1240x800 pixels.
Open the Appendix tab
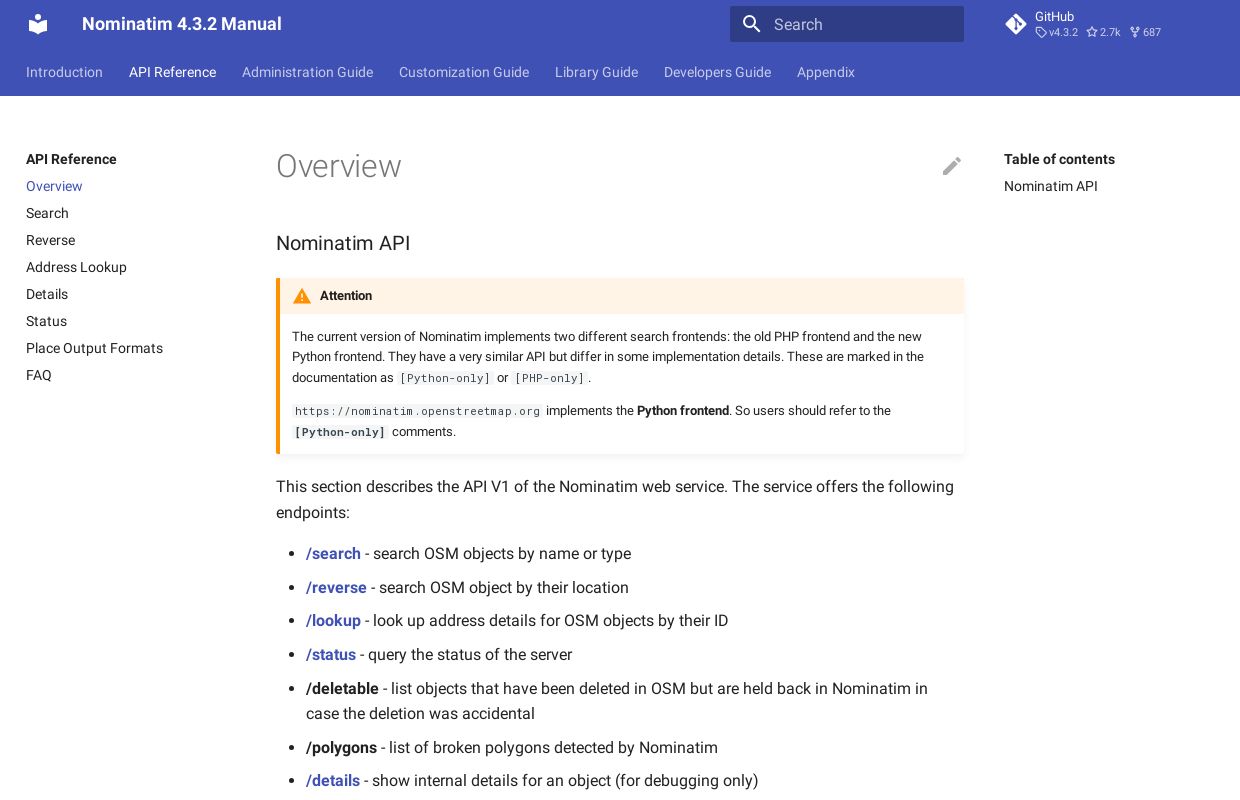[826, 72]
